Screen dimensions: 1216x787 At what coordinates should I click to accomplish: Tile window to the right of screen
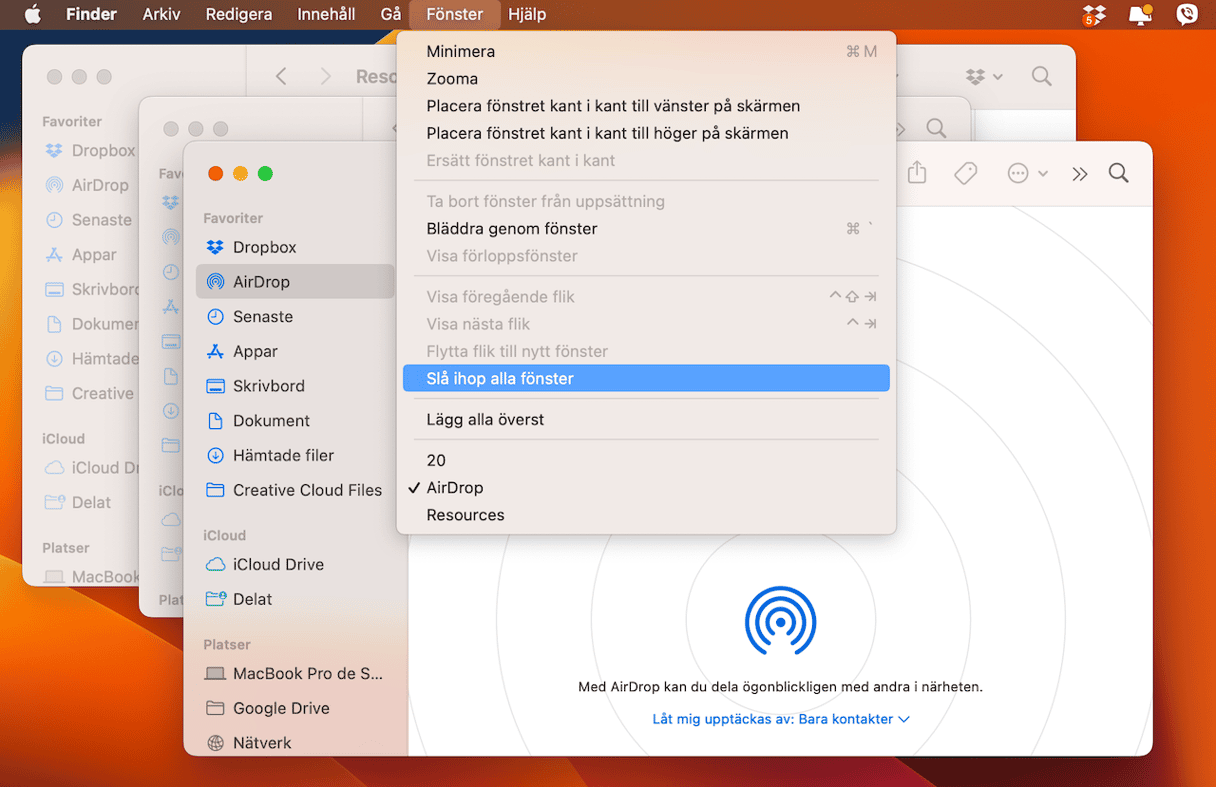click(646, 133)
